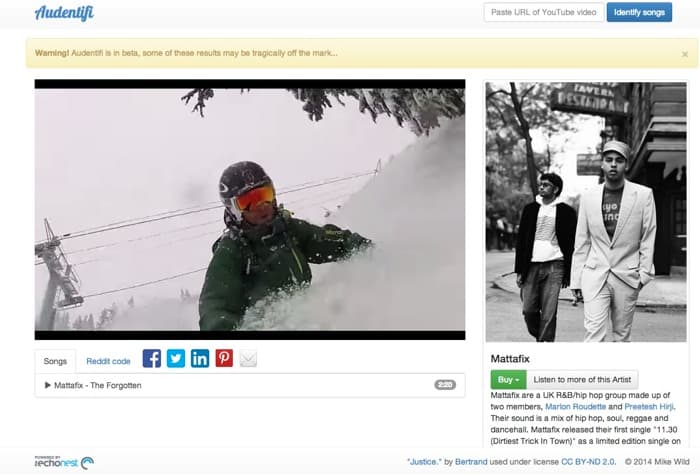700x474 pixels.
Task: Open the Marlon Roudette link
Action: pyautogui.click(x=576, y=406)
